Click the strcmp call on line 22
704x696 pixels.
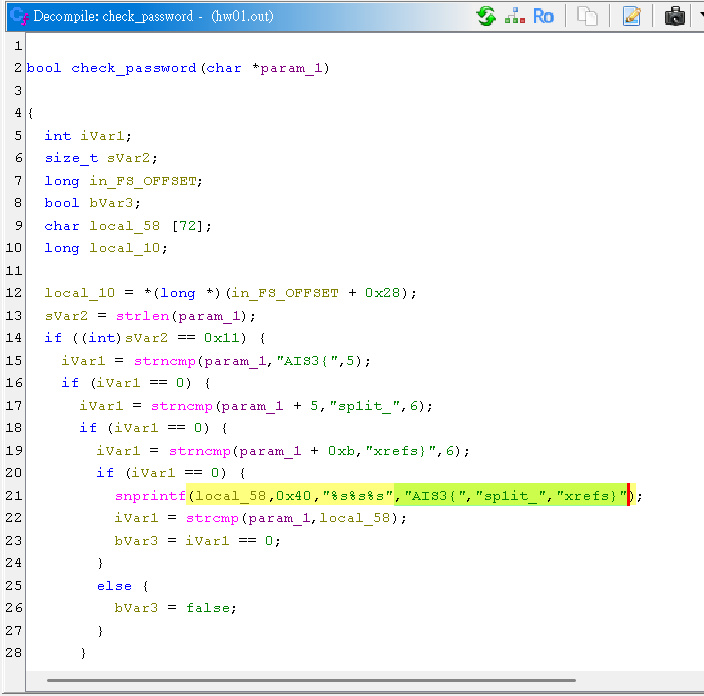pyautogui.click(x=212, y=518)
